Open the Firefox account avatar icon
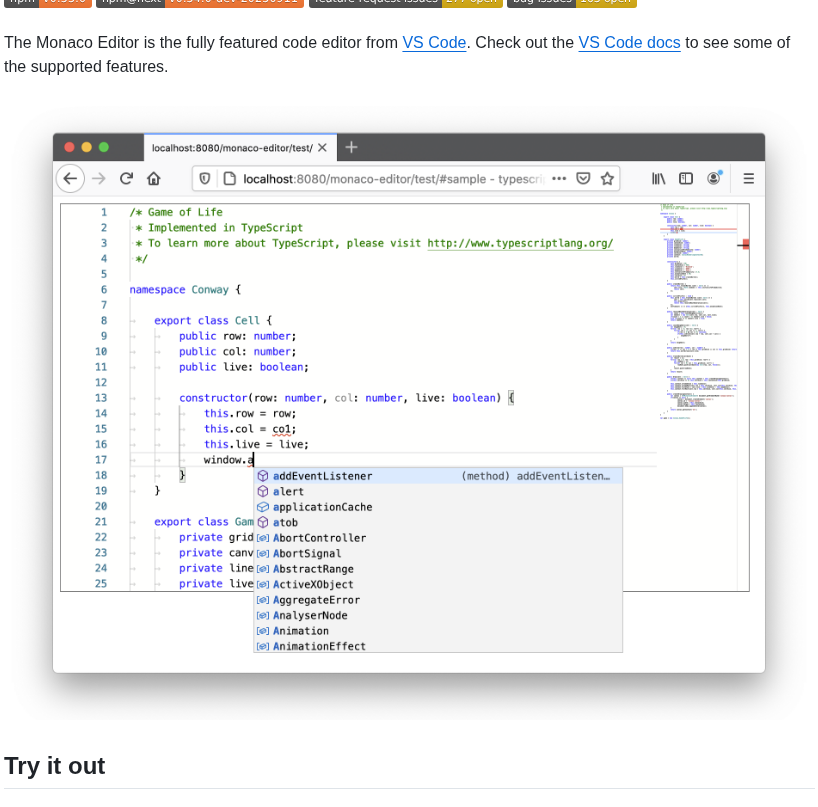The width and height of the screenshot is (818, 807). (x=714, y=178)
